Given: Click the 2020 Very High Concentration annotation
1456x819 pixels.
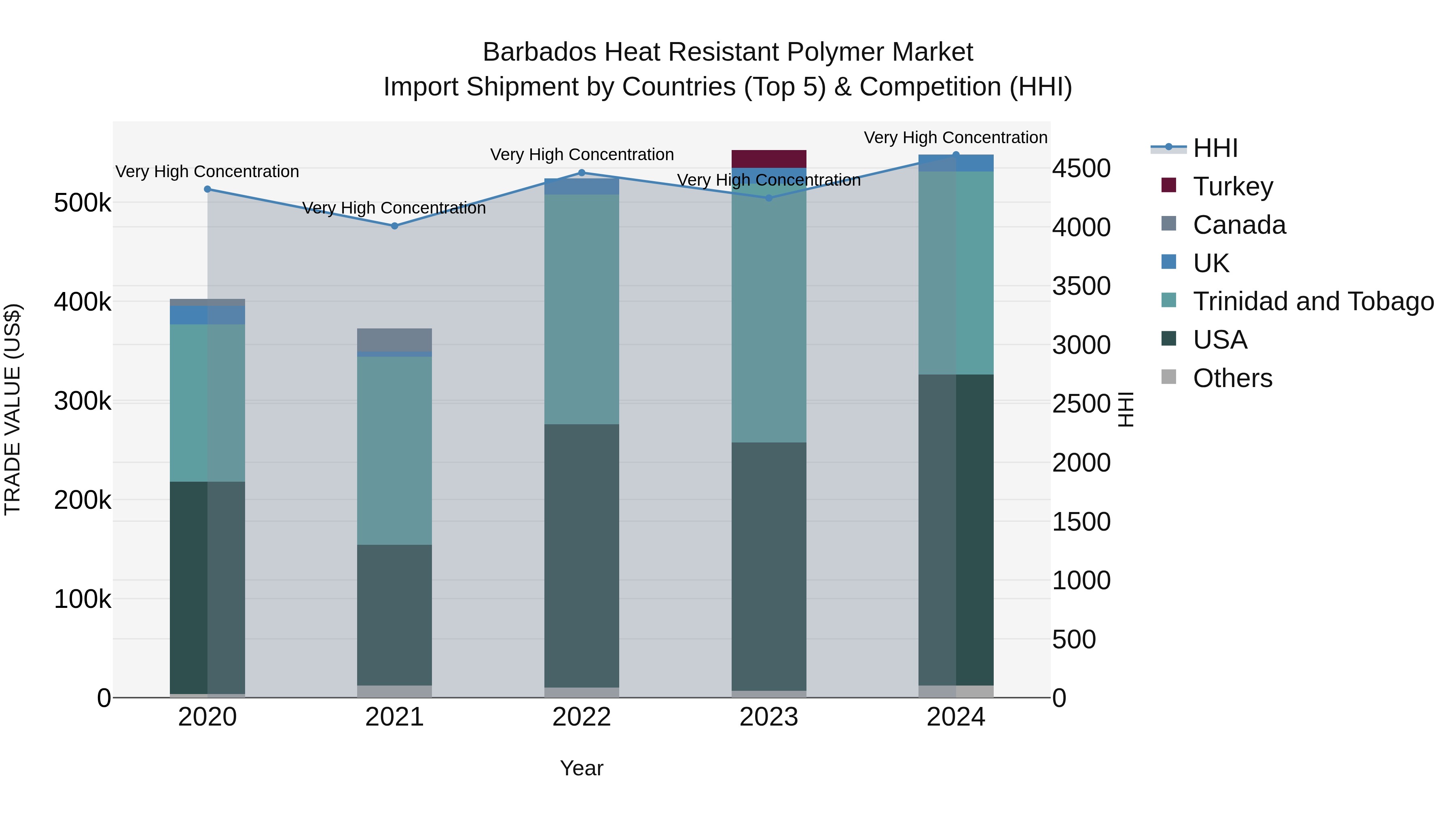Looking at the screenshot, I should pos(207,172).
